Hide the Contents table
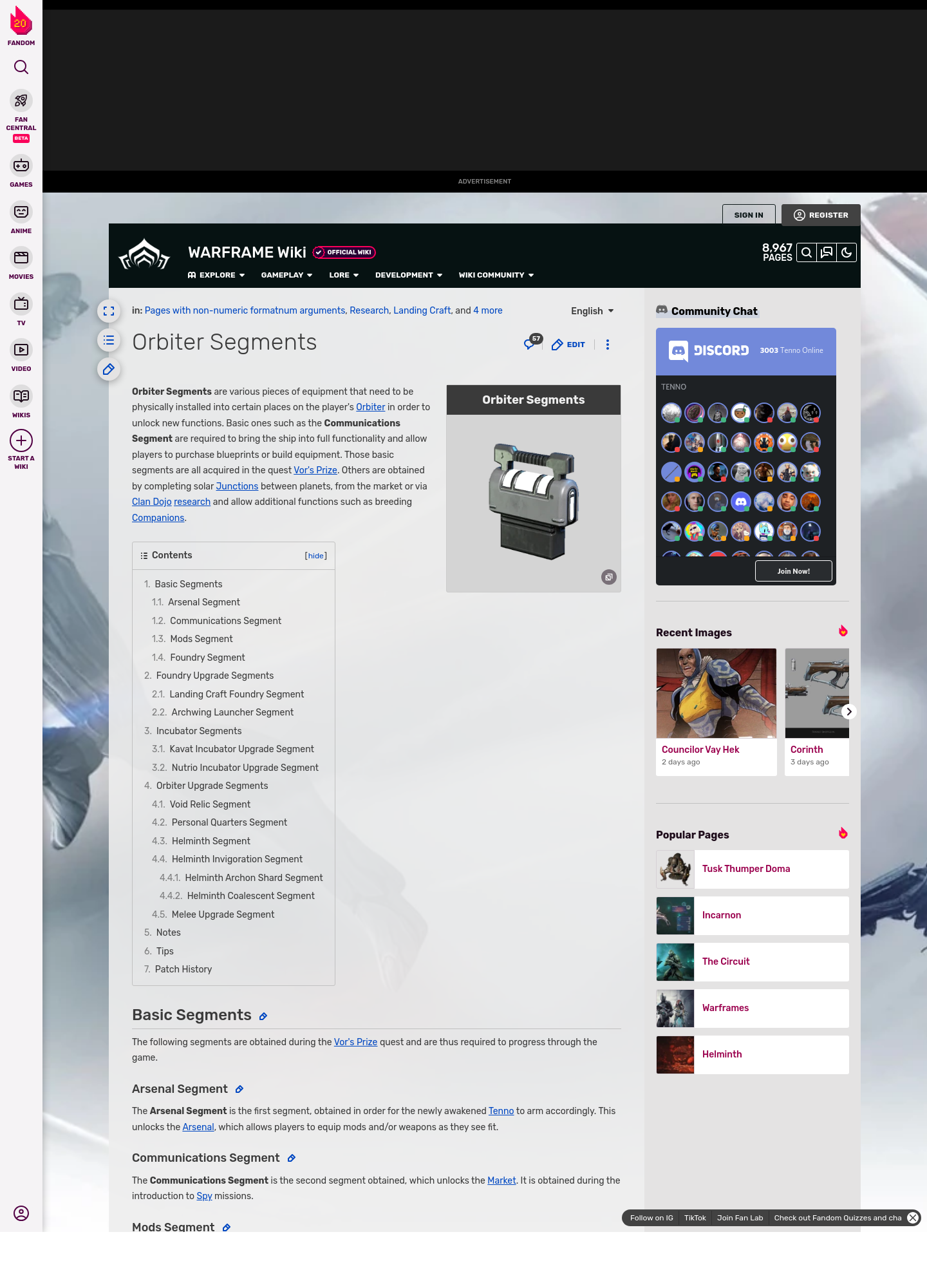Screen dimensions: 927x1288 point(316,556)
